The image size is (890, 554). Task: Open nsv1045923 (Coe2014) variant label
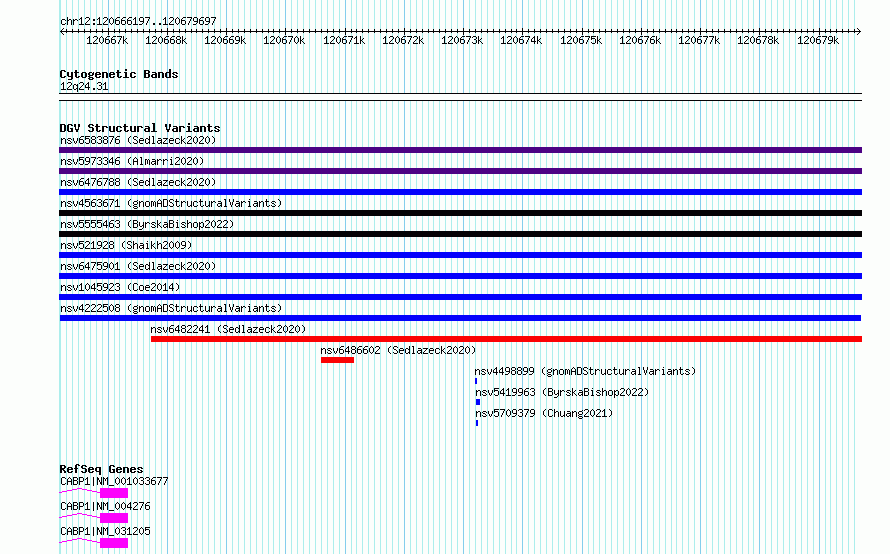(120, 287)
